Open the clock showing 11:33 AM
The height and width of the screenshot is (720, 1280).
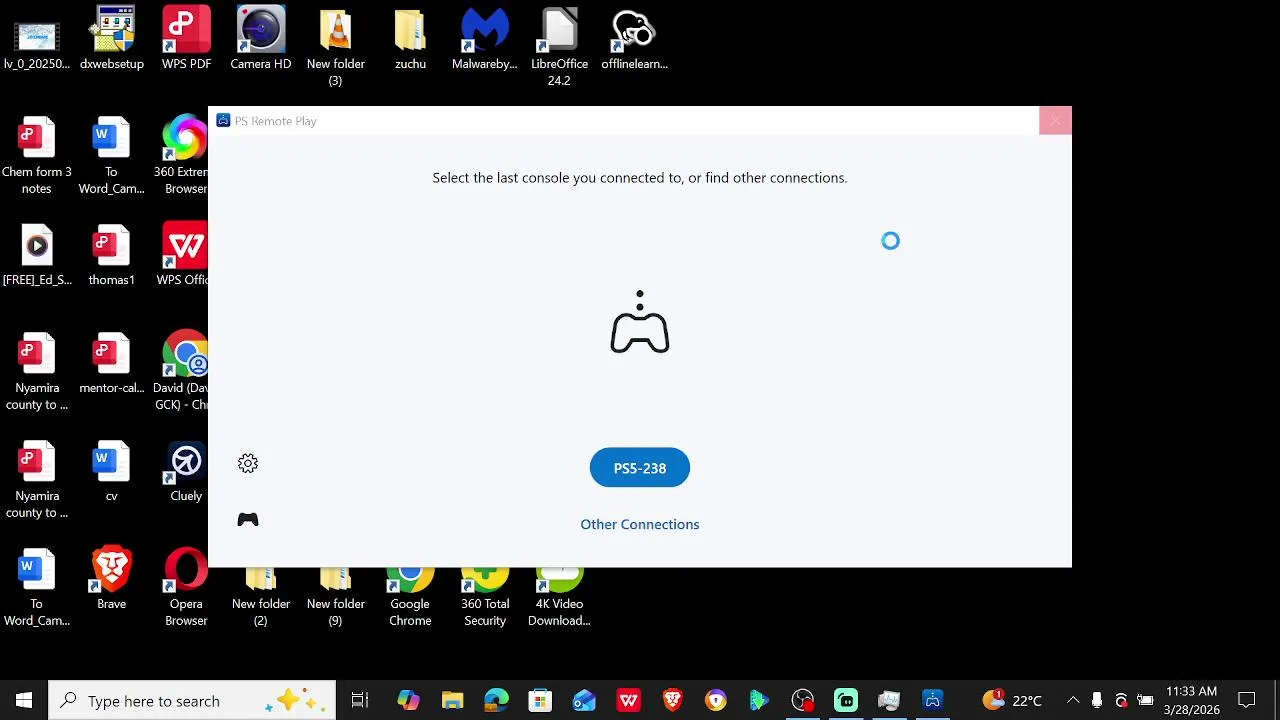(1192, 700)
